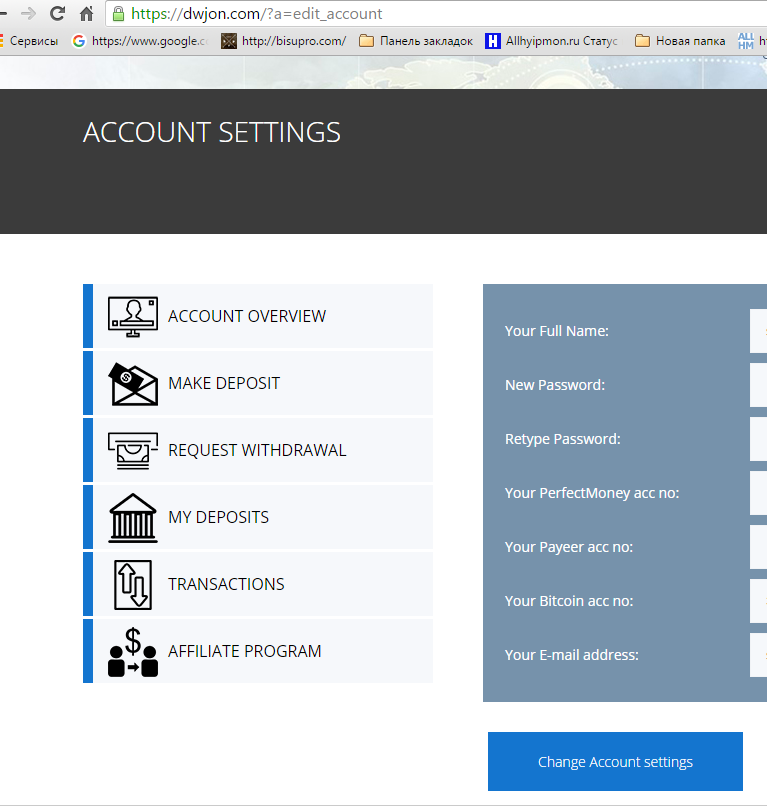Click the 'Retype Password:' label
Viewport: 767px width, 806px height.
563,439
